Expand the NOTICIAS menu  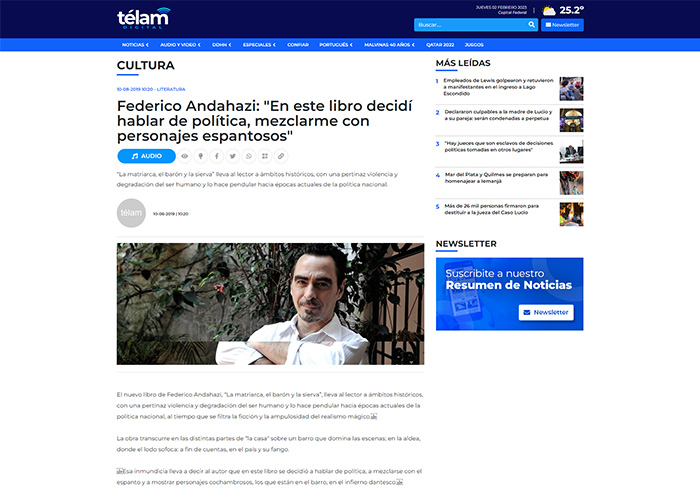pyautogui.click(x=135, y=45)
